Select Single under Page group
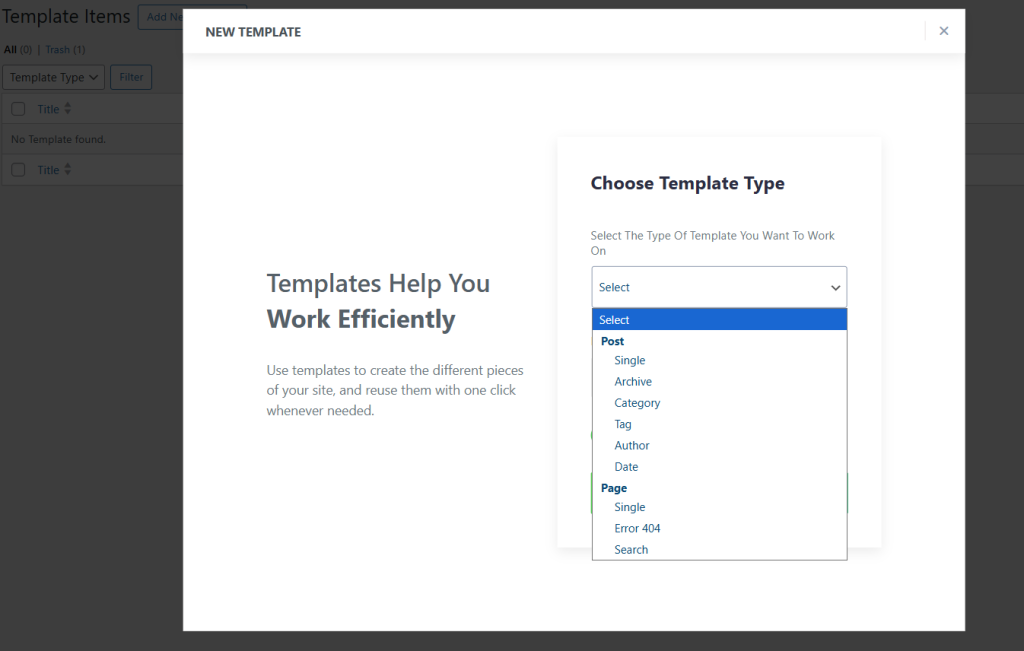The height and width of the screenshot is (651, 1024). pos(630,507)
